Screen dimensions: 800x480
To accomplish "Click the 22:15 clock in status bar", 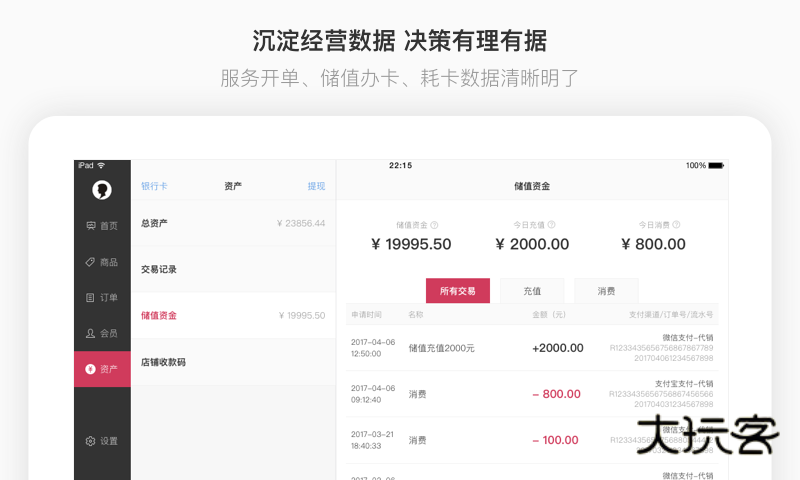I will (x=401, y=165).
